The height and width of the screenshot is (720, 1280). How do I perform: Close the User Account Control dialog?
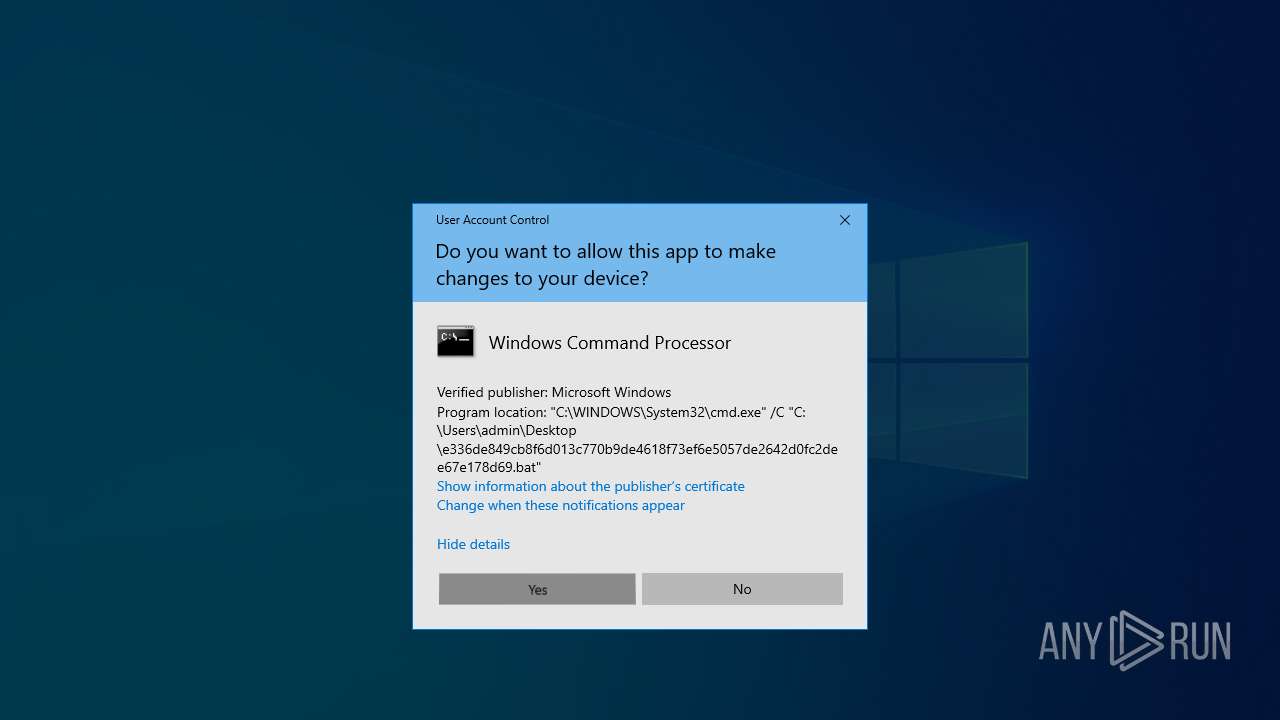pyautogui.click(x=845, y=220)
